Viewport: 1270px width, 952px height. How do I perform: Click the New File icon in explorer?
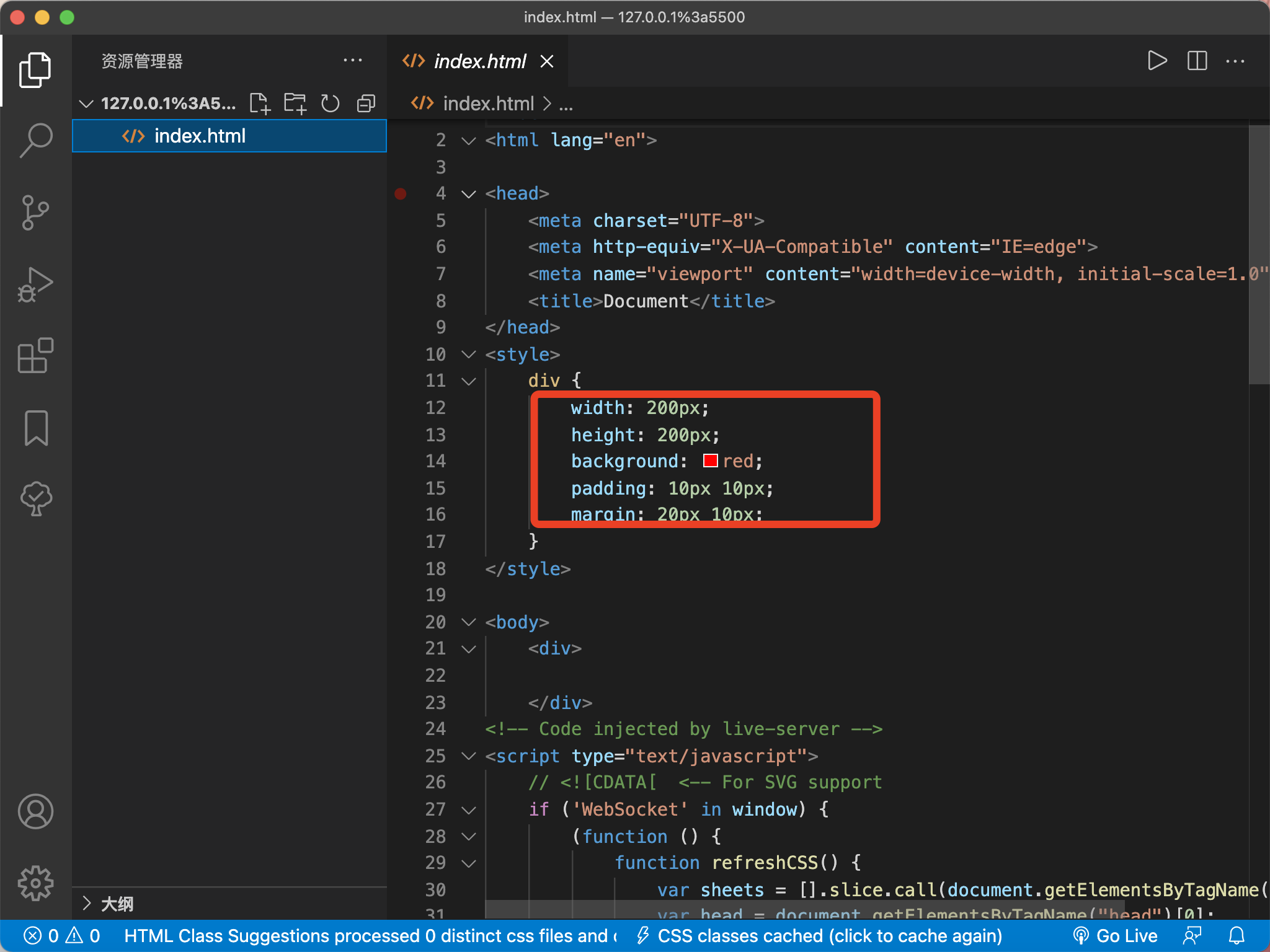[x=260, y=104]
